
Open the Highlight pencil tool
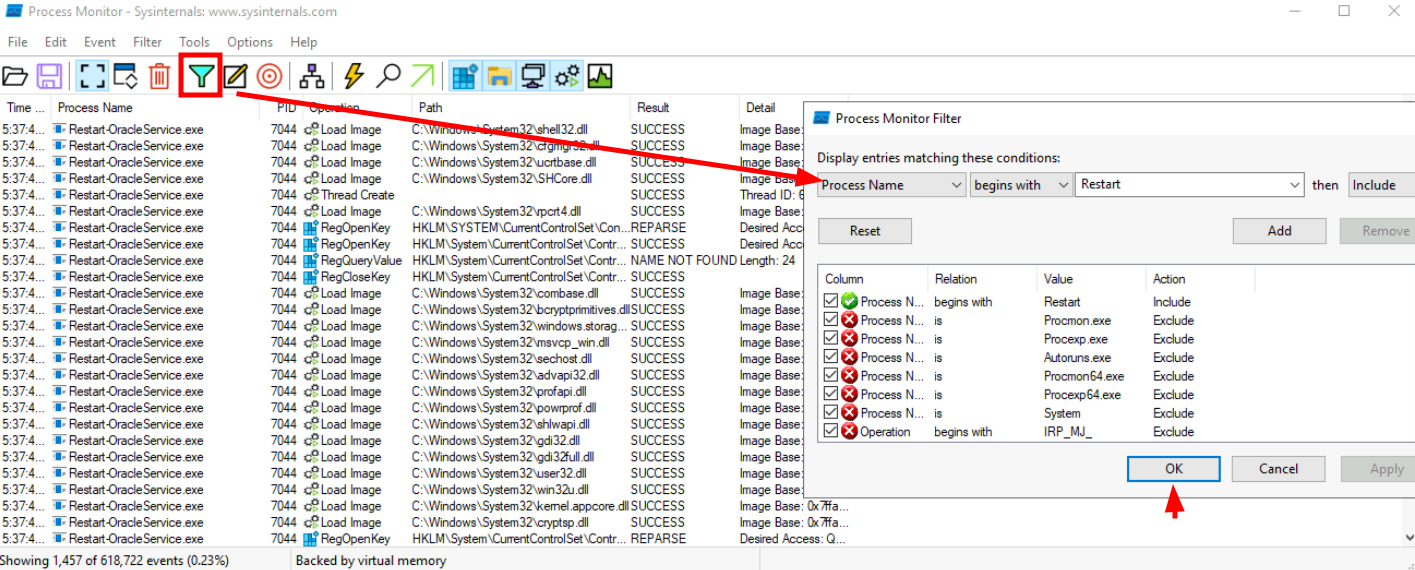[x=235, y=76]
